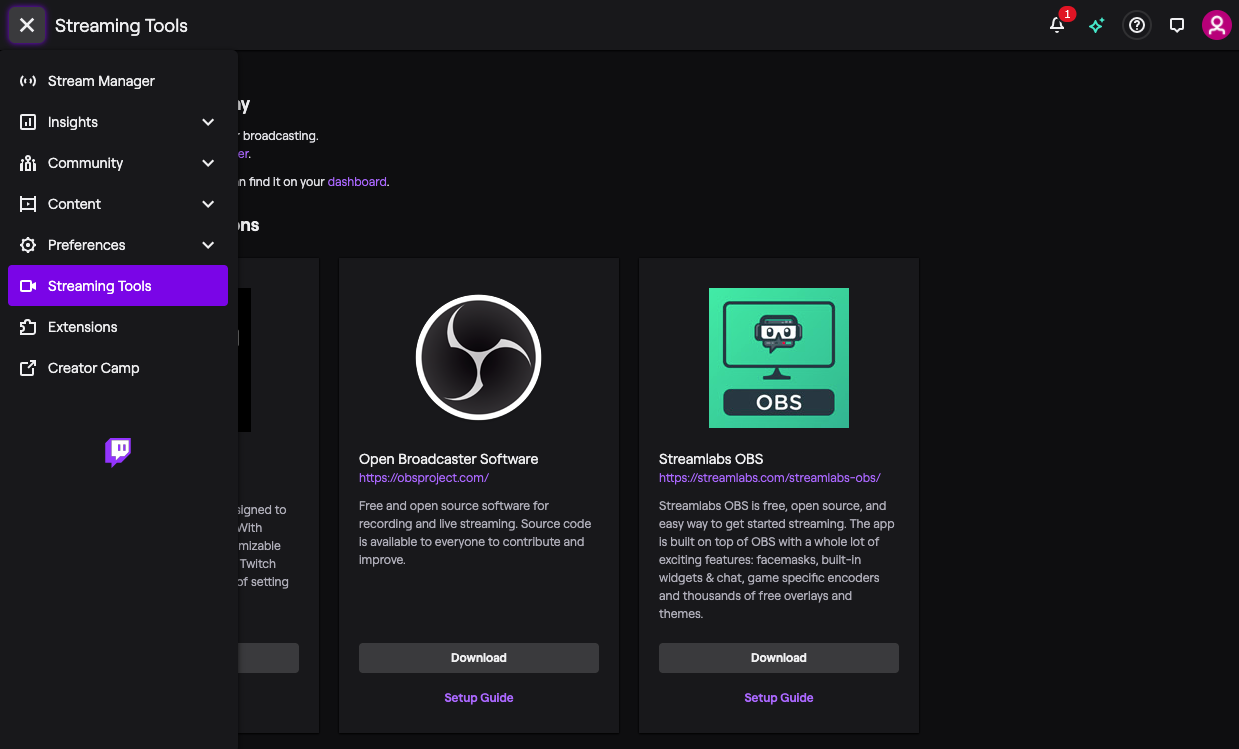
Task: Click the Extensions puzzle icon
Action: pos(28,327)
